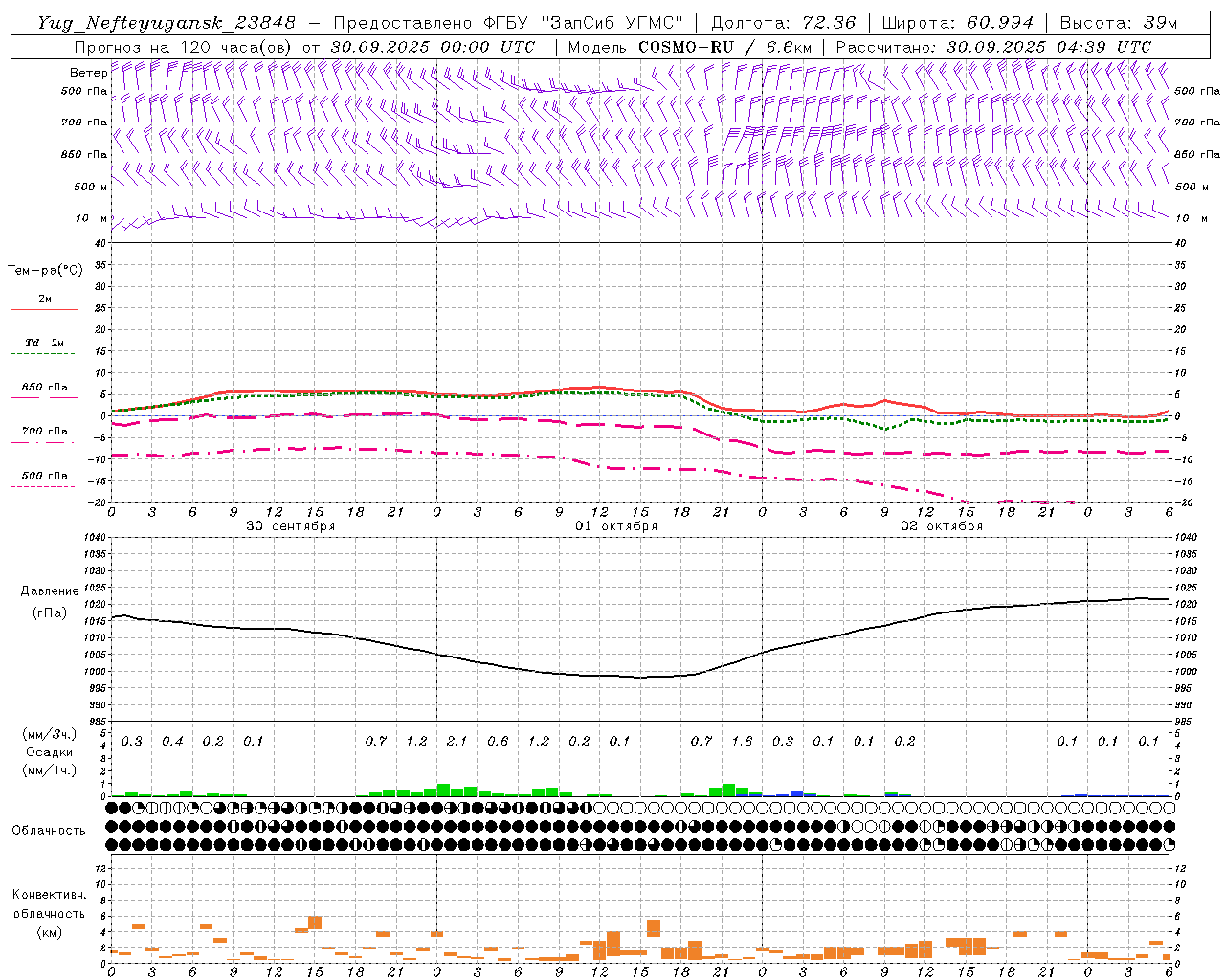Click the date label 01 октября

(615, 526)
